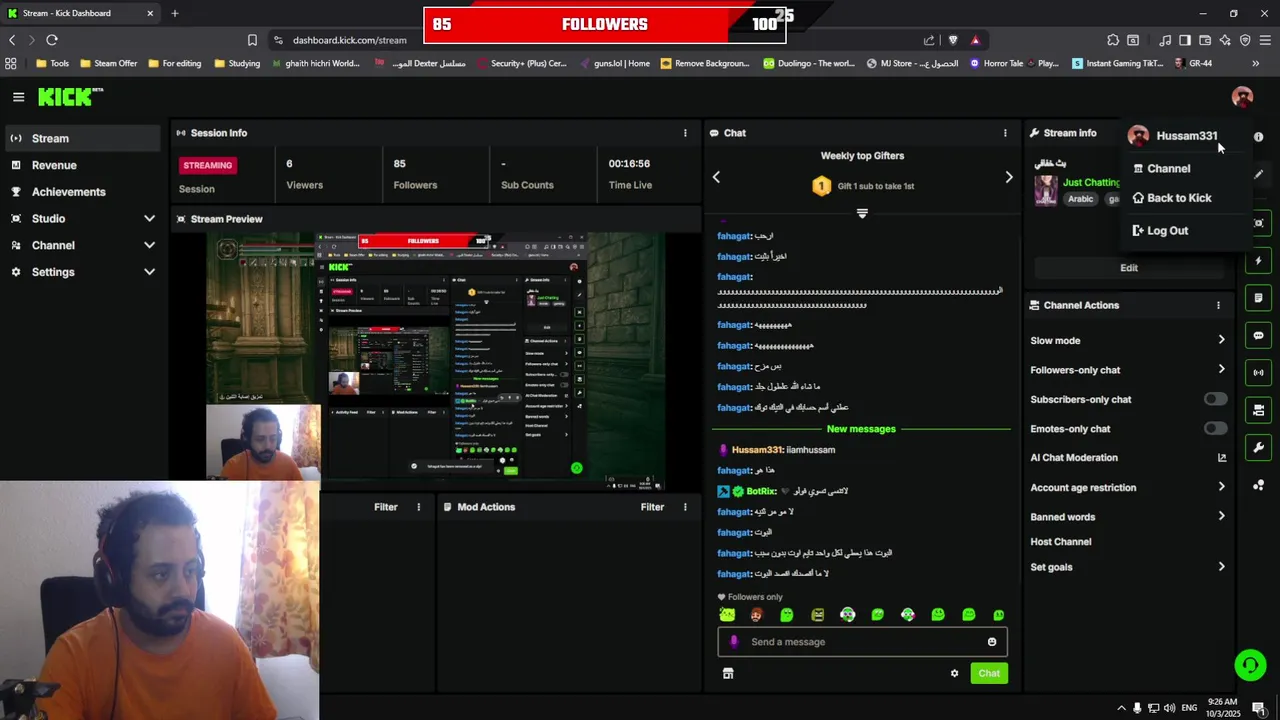
Task: Choose Log Out in profile menu
Action: (1160, 231)
